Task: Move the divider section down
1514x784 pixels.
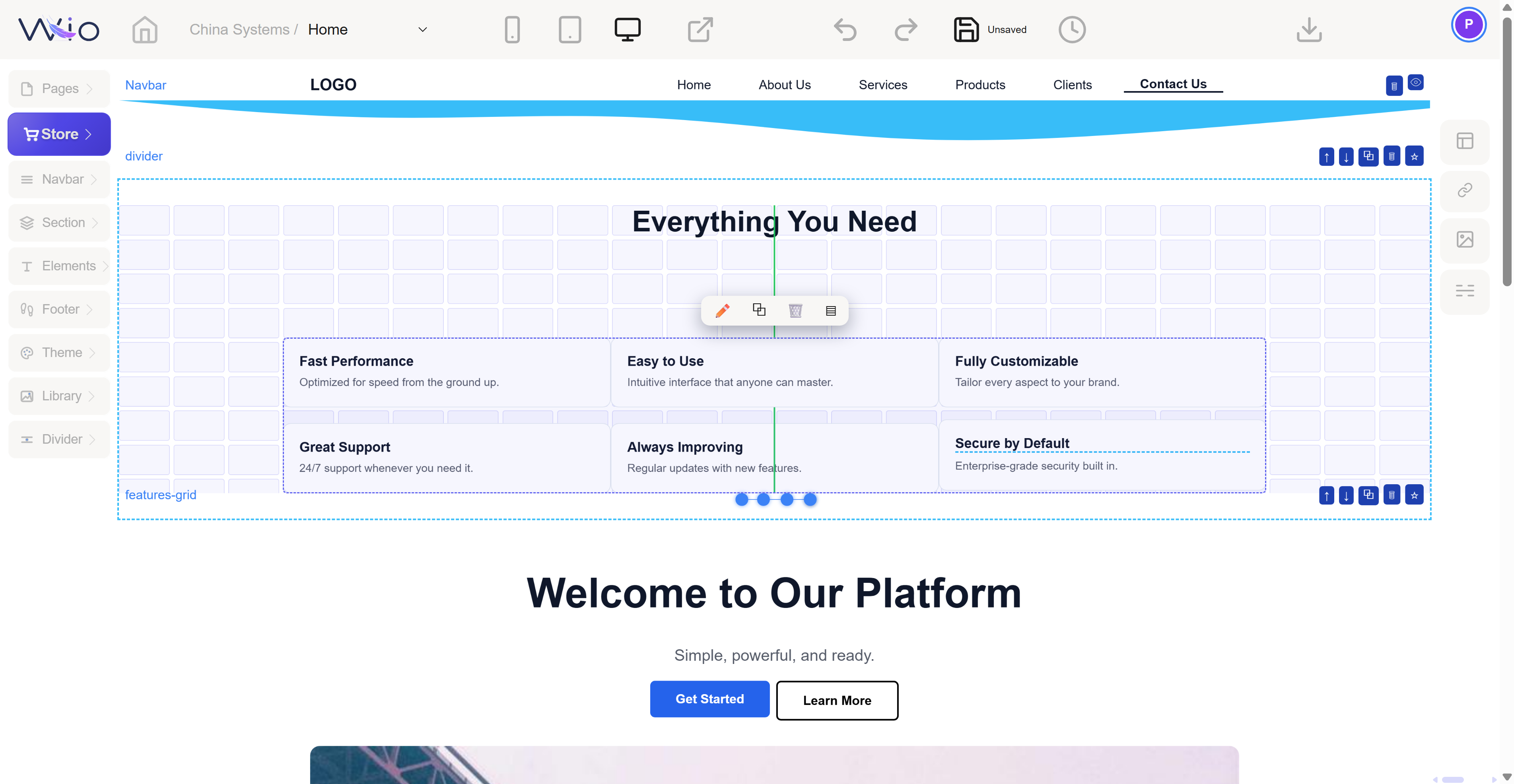Action: coord(1346,156)
